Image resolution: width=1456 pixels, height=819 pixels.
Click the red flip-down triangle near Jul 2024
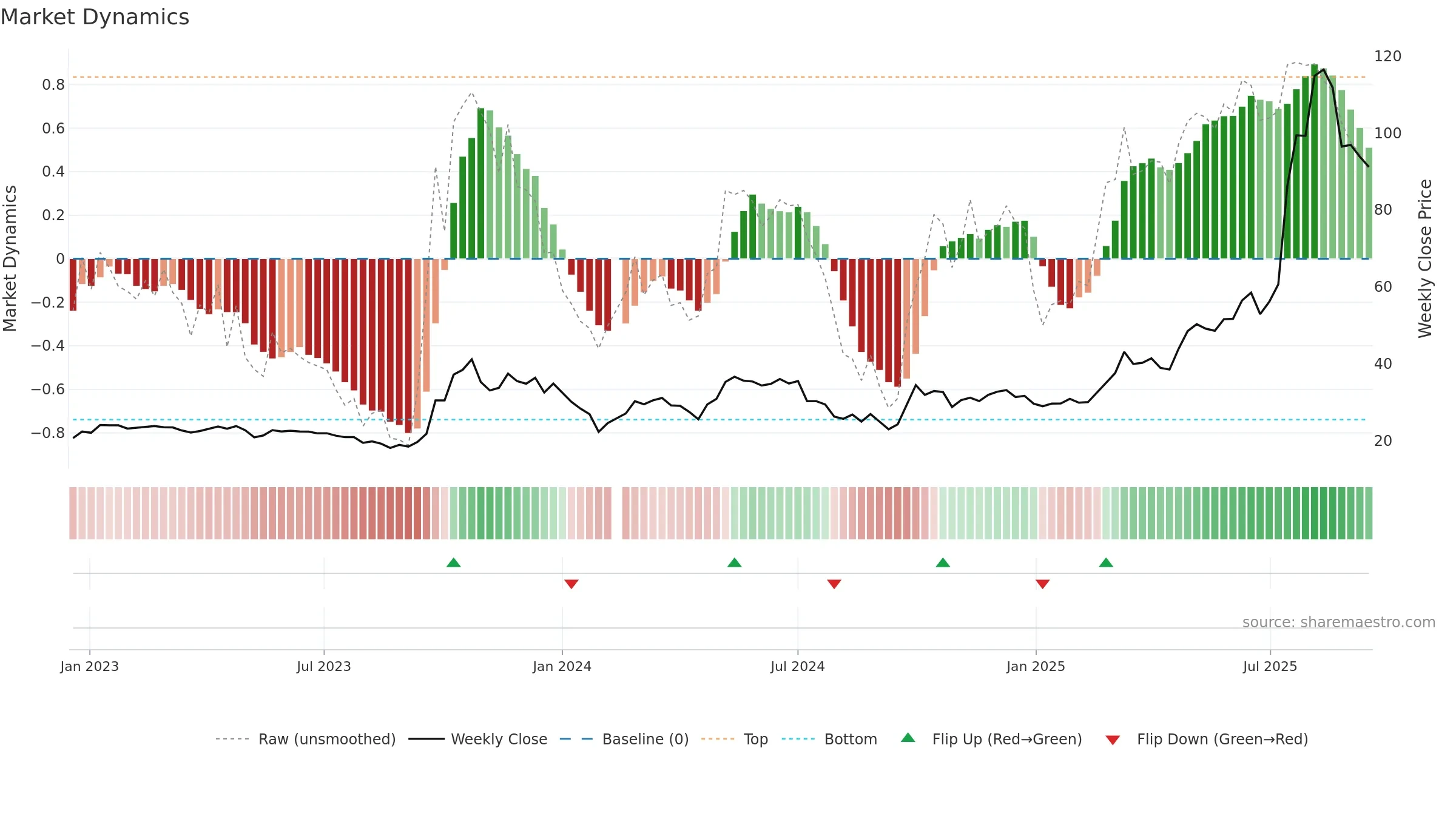click(834, 584)
